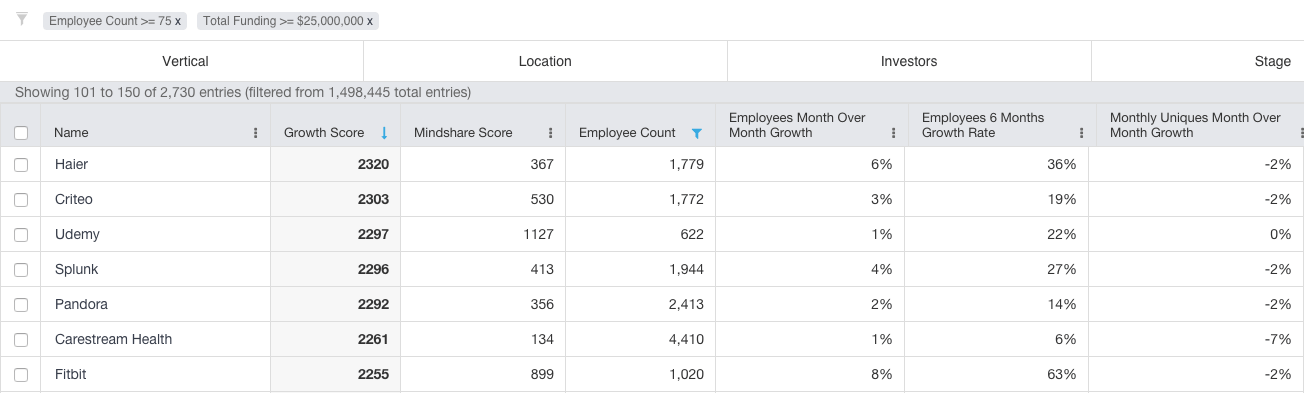Viewport: 1304px width, 393px height.
Task: Click Fitbit's 63% six-month growth rate
Action: tap(1061, 374)
